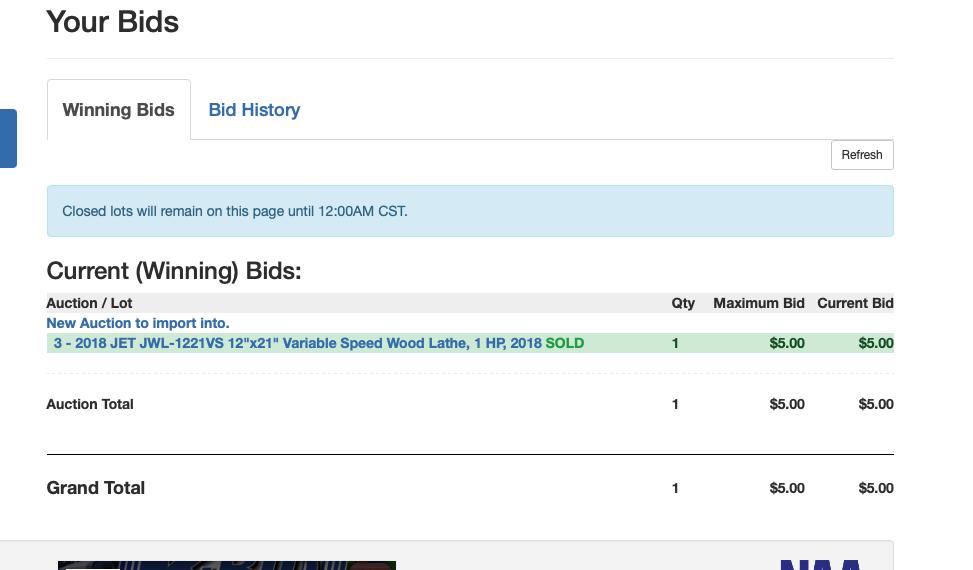
Task: Click the Auction Total row label
Action: click(90, 404)
